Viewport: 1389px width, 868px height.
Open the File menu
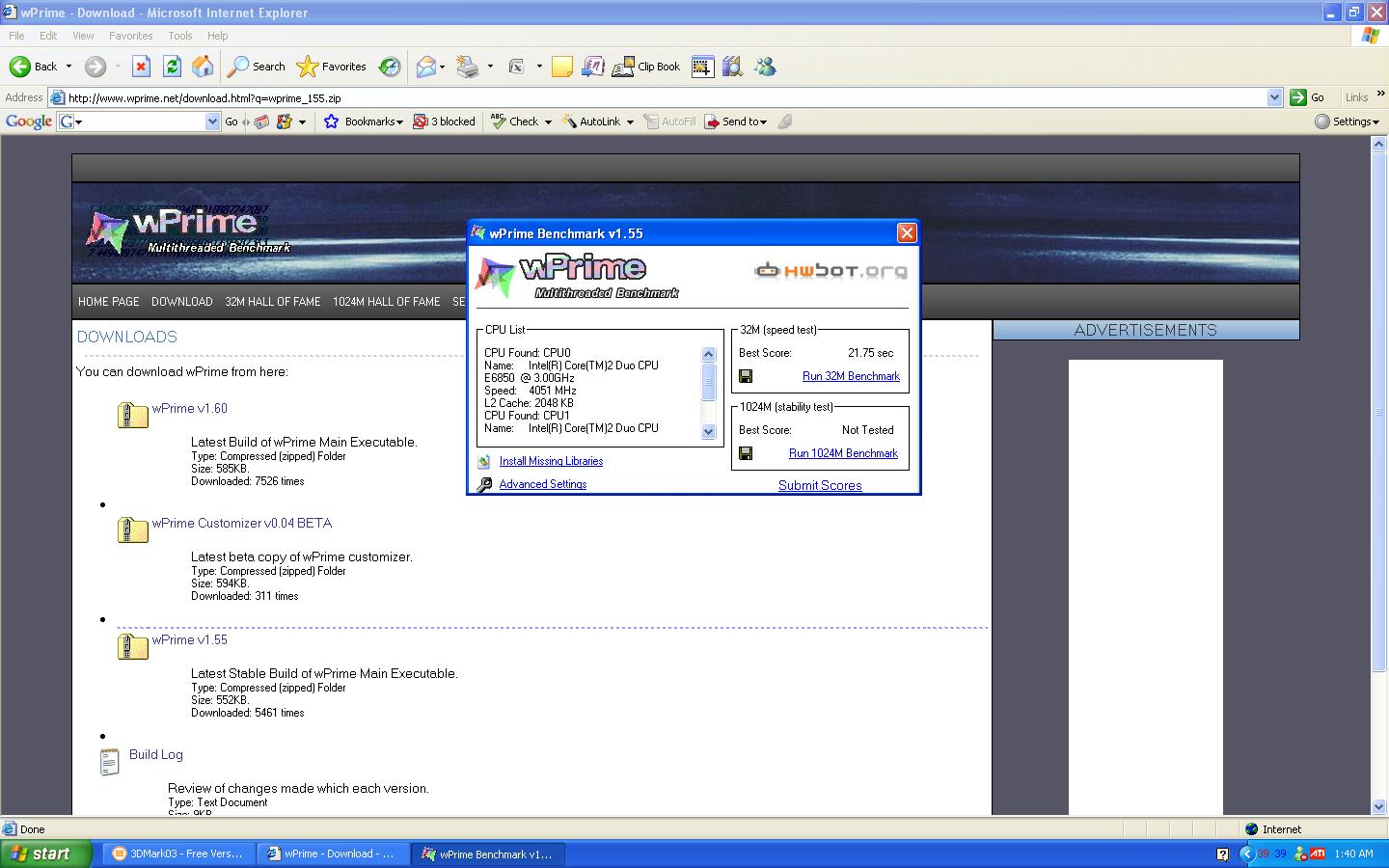pyautogui.click(x=16, y=36)
